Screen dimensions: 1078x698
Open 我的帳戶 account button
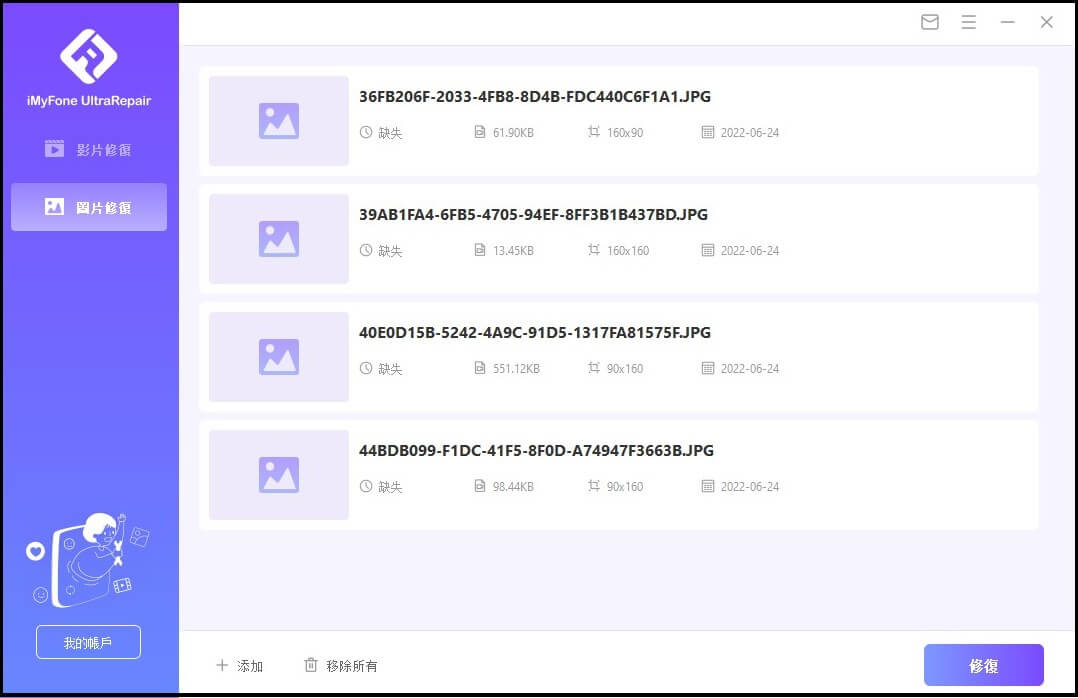tap(88, 642)
